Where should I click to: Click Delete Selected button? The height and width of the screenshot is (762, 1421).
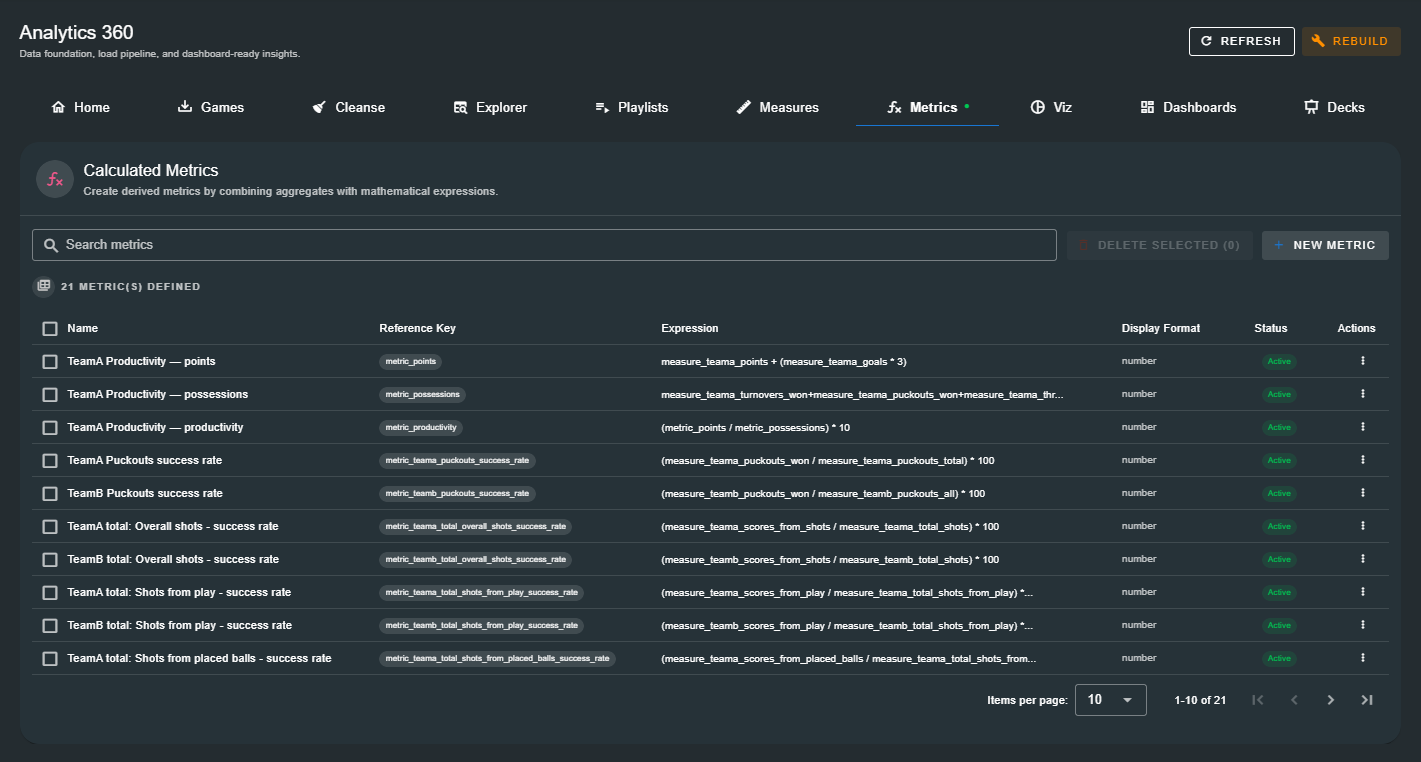(x=1159, y=245)
